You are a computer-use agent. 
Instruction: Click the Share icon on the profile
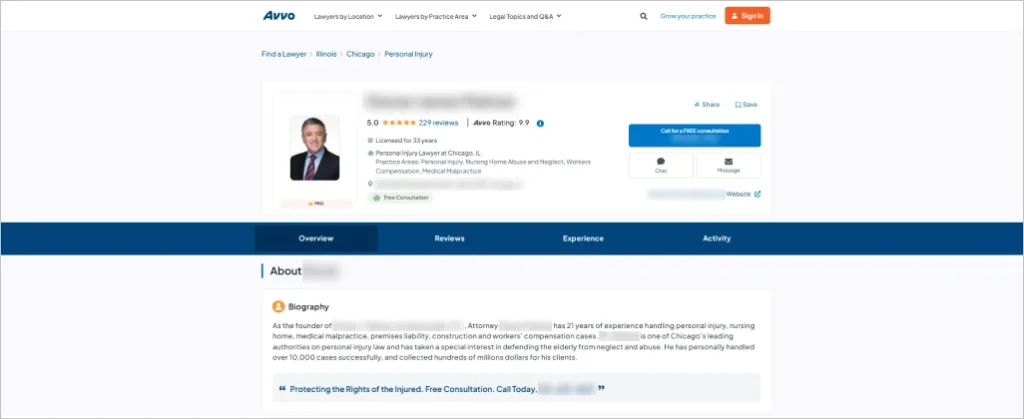tap(697, 104)
